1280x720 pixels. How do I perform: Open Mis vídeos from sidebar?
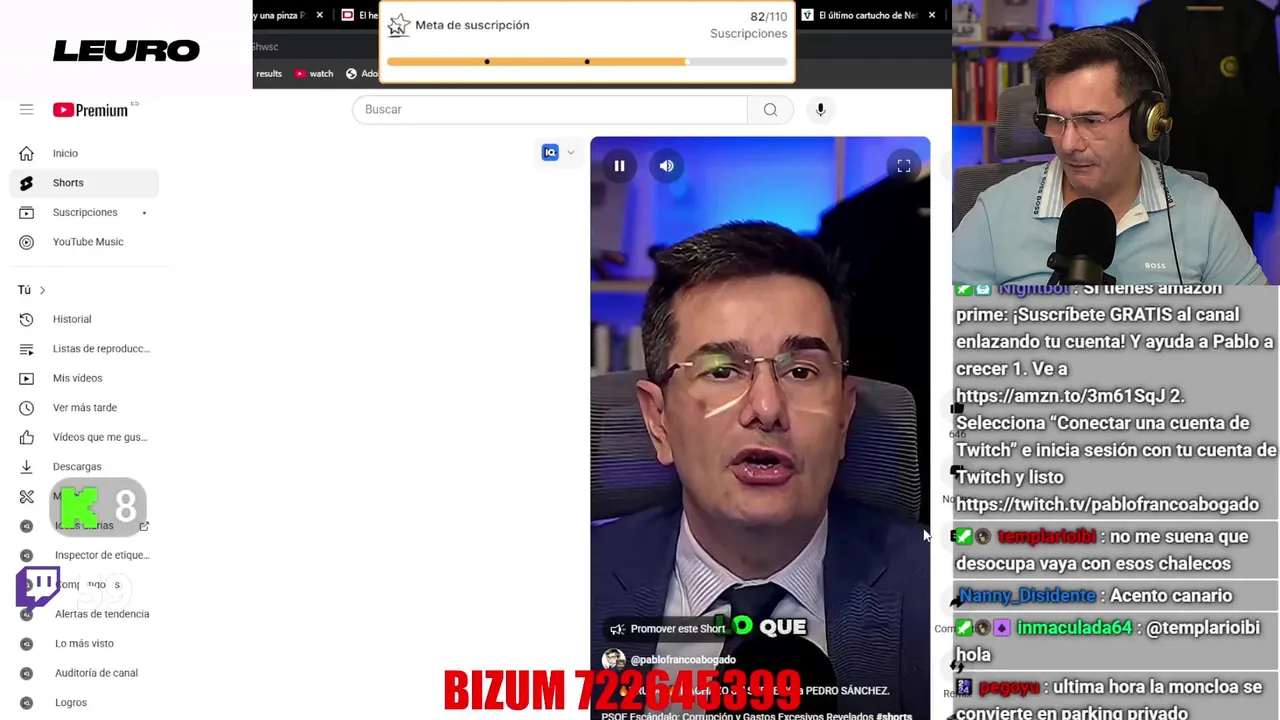tap(77, 378)
